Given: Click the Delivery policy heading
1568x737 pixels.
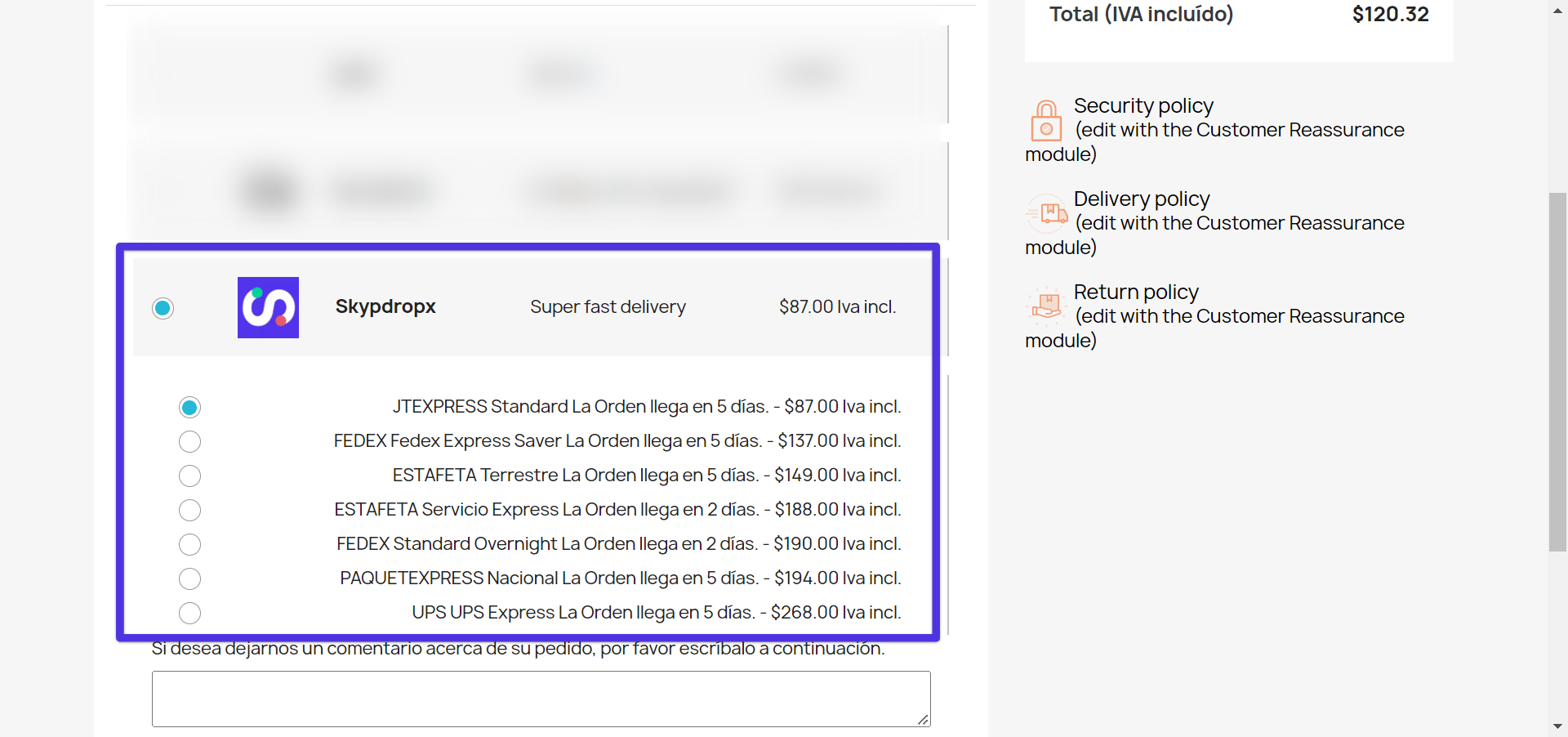Looking at the screenshot, I should tap(1142, 199).
